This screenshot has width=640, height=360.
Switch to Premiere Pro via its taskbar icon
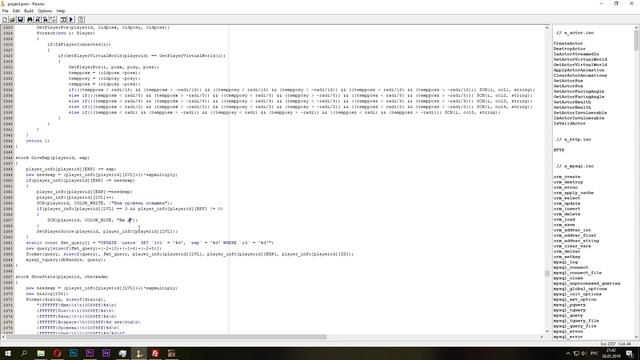pyautogui.click(x=90, y=353)
